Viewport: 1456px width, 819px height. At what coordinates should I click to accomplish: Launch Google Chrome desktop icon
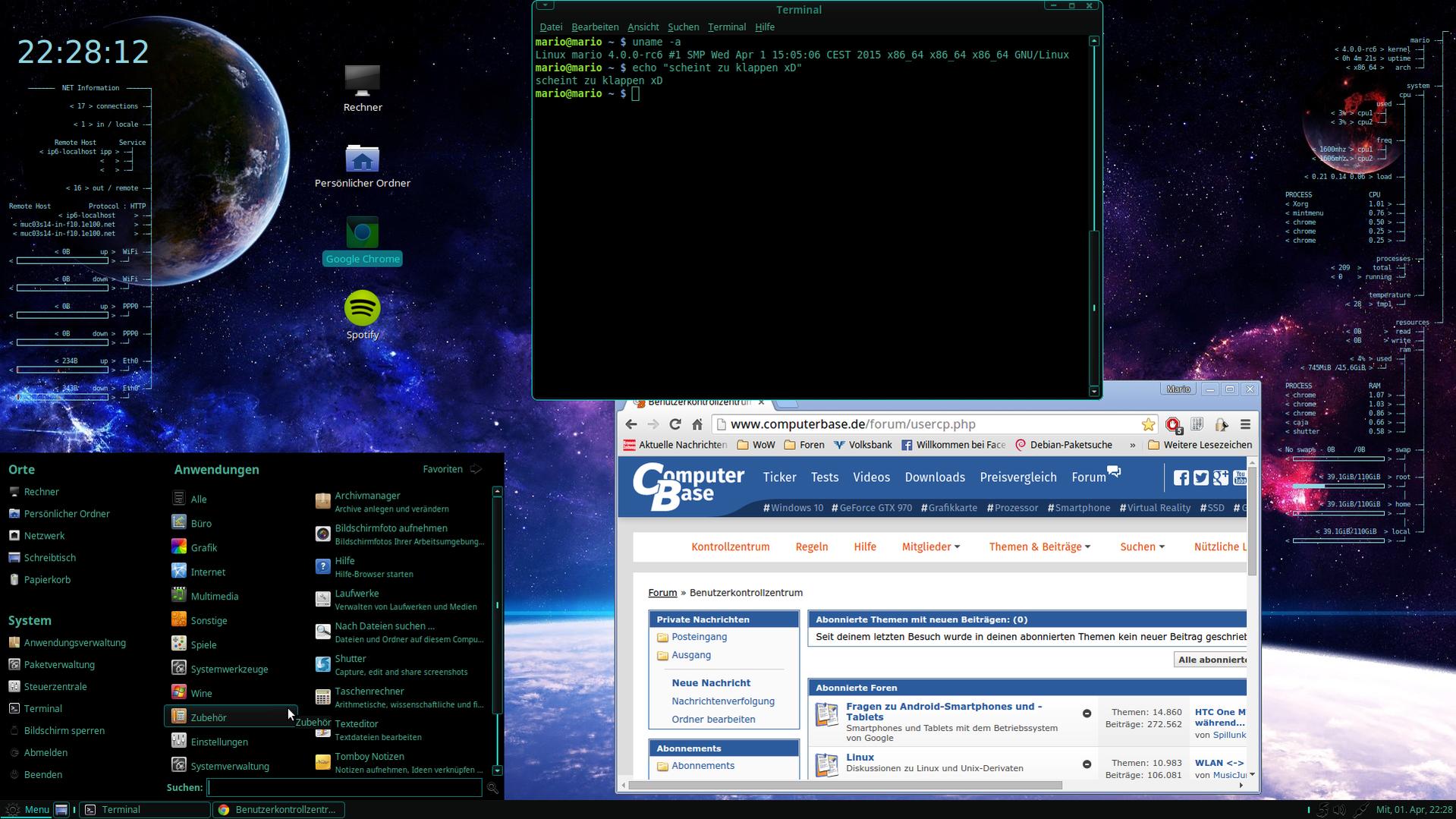point(362,241)
